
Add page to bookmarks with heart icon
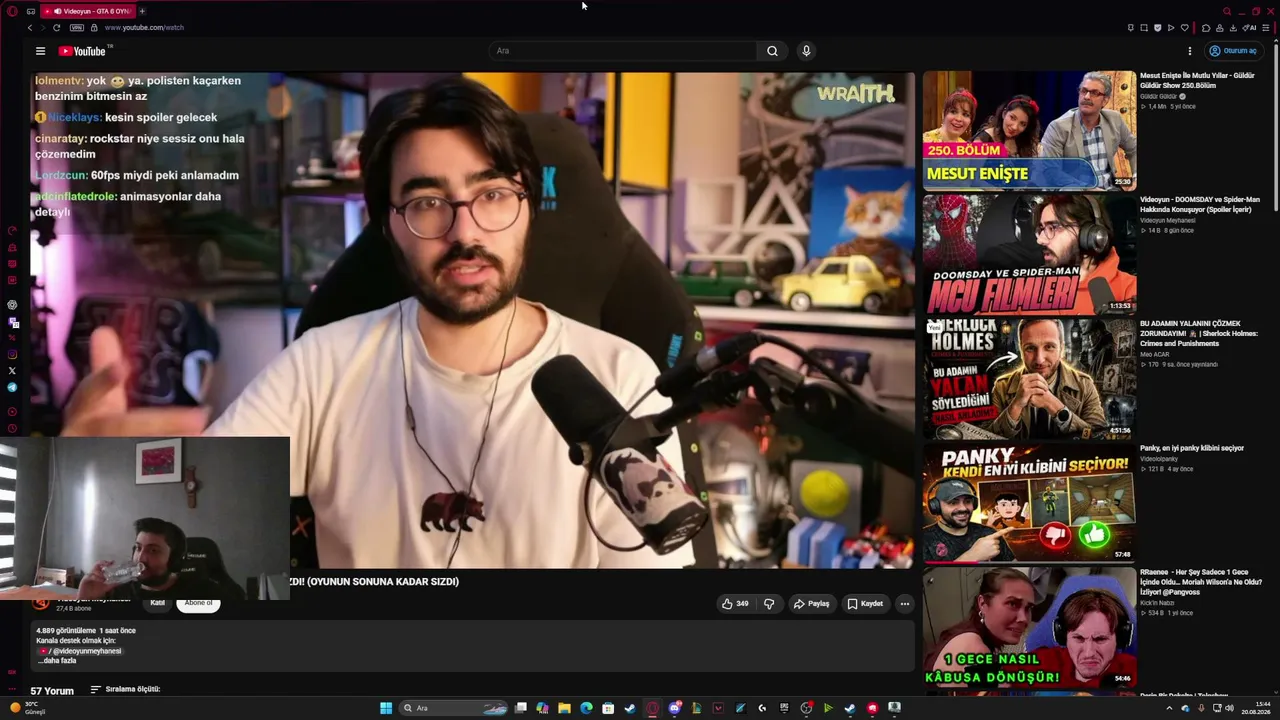(x=1185, y=28)
